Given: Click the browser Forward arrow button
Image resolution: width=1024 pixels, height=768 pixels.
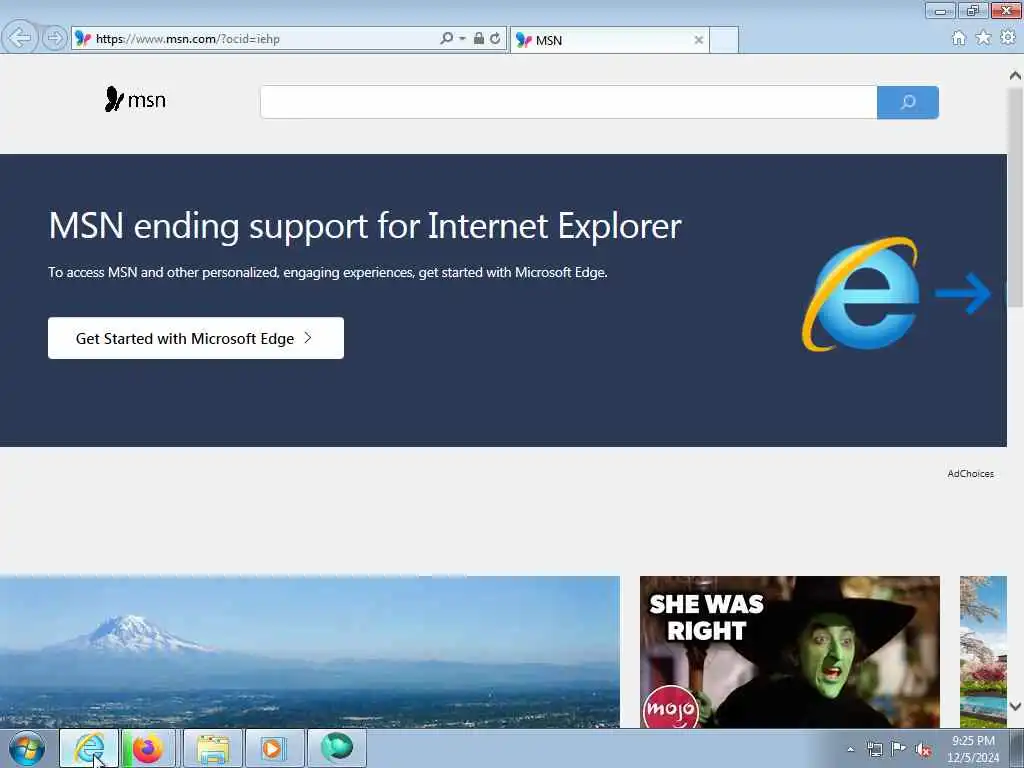Looking at the screenshot, I should click(x=54, y=38).
